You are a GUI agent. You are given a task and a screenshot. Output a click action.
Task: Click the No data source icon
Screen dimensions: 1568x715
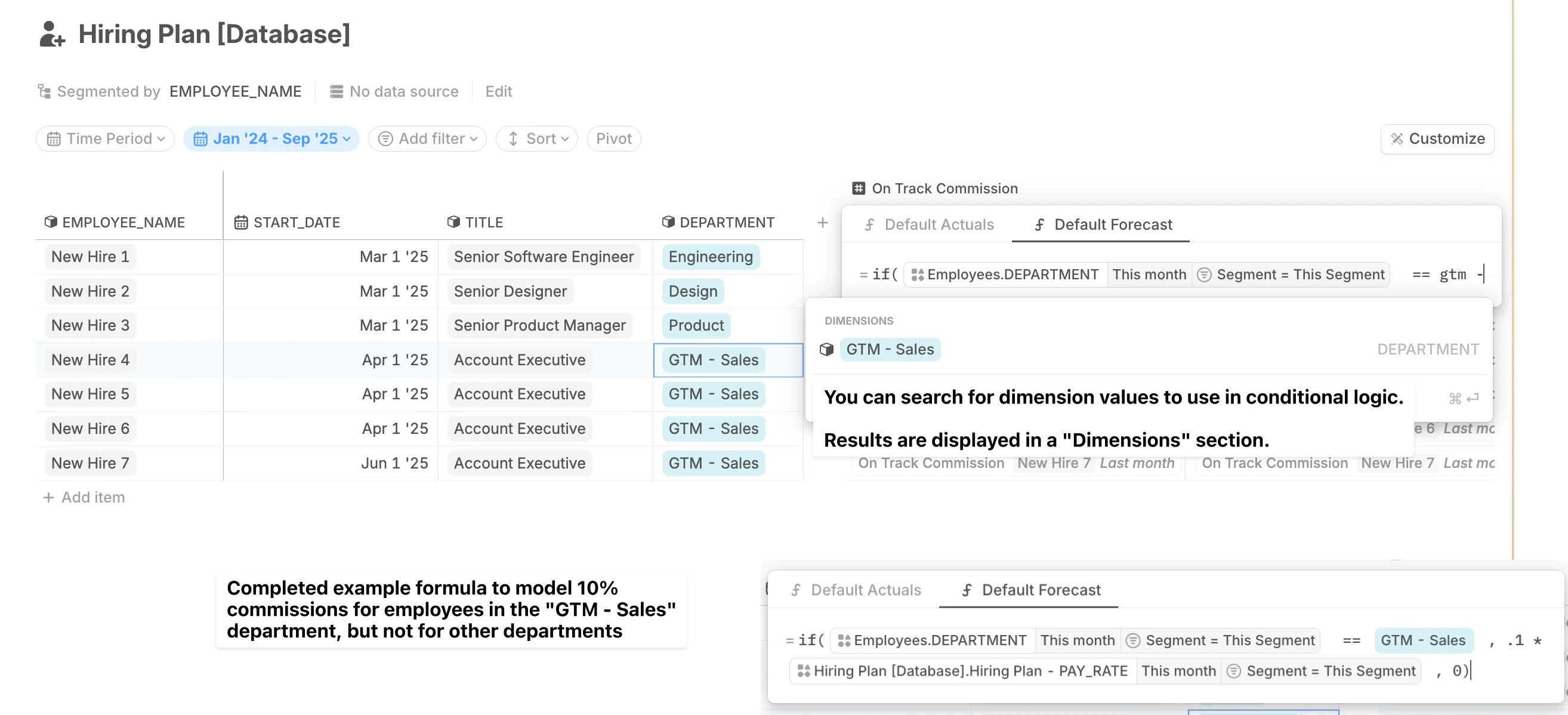336,91
